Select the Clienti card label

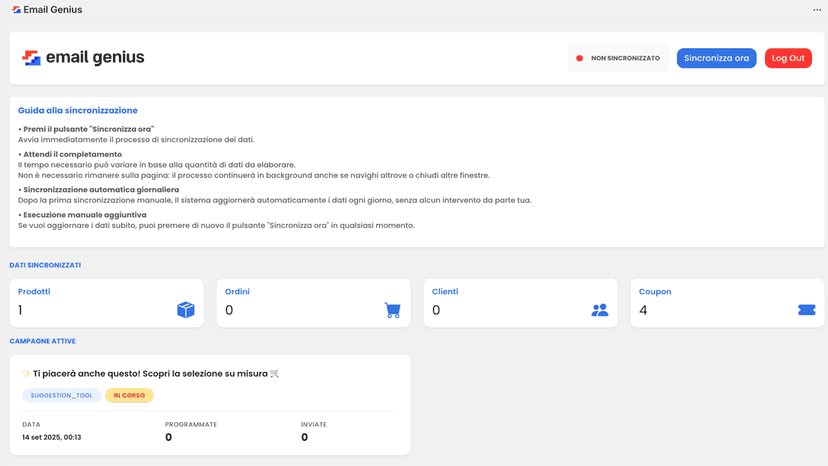tap(445, 292)
